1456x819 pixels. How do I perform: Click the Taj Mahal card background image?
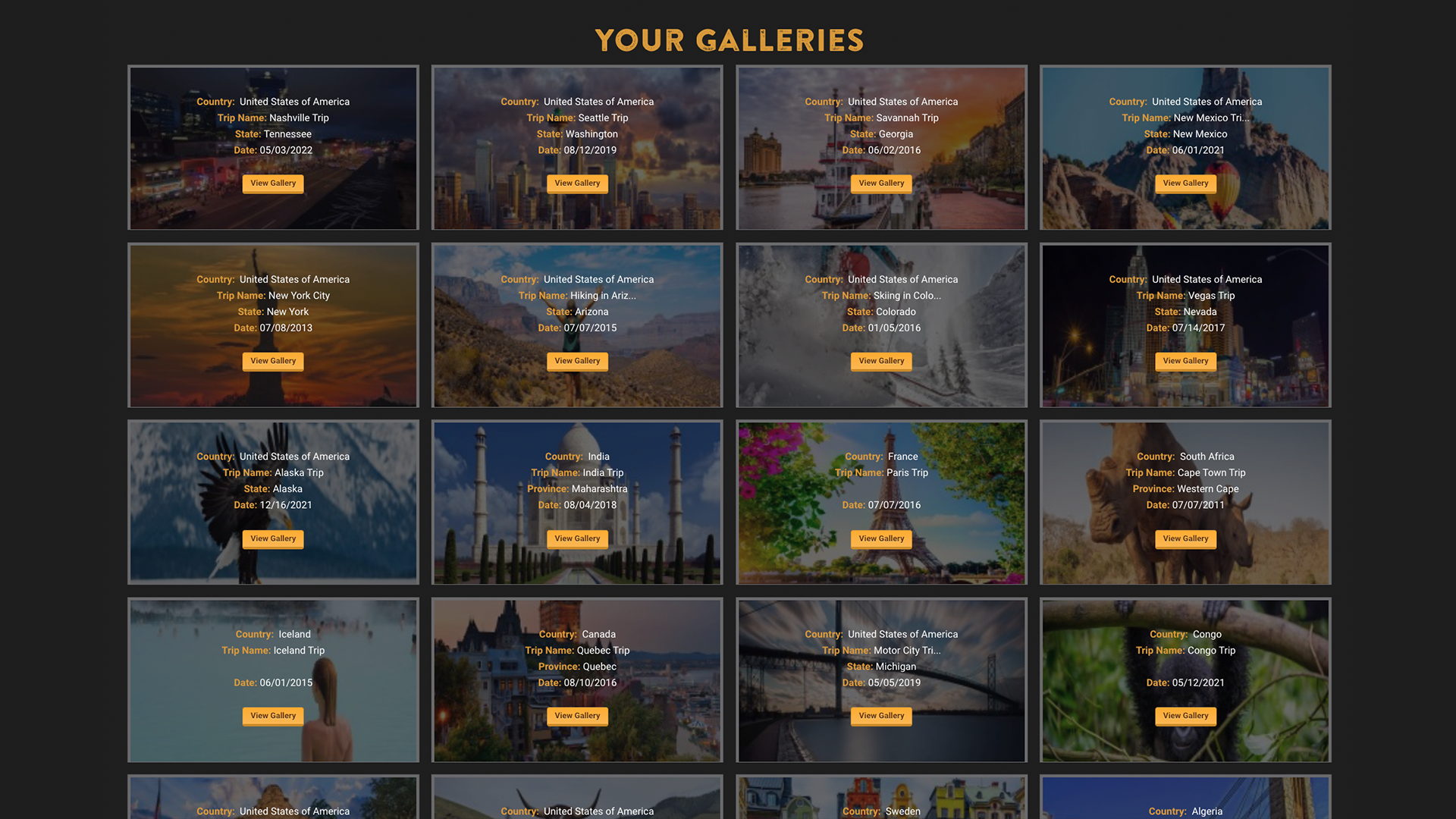coord(577,502)
